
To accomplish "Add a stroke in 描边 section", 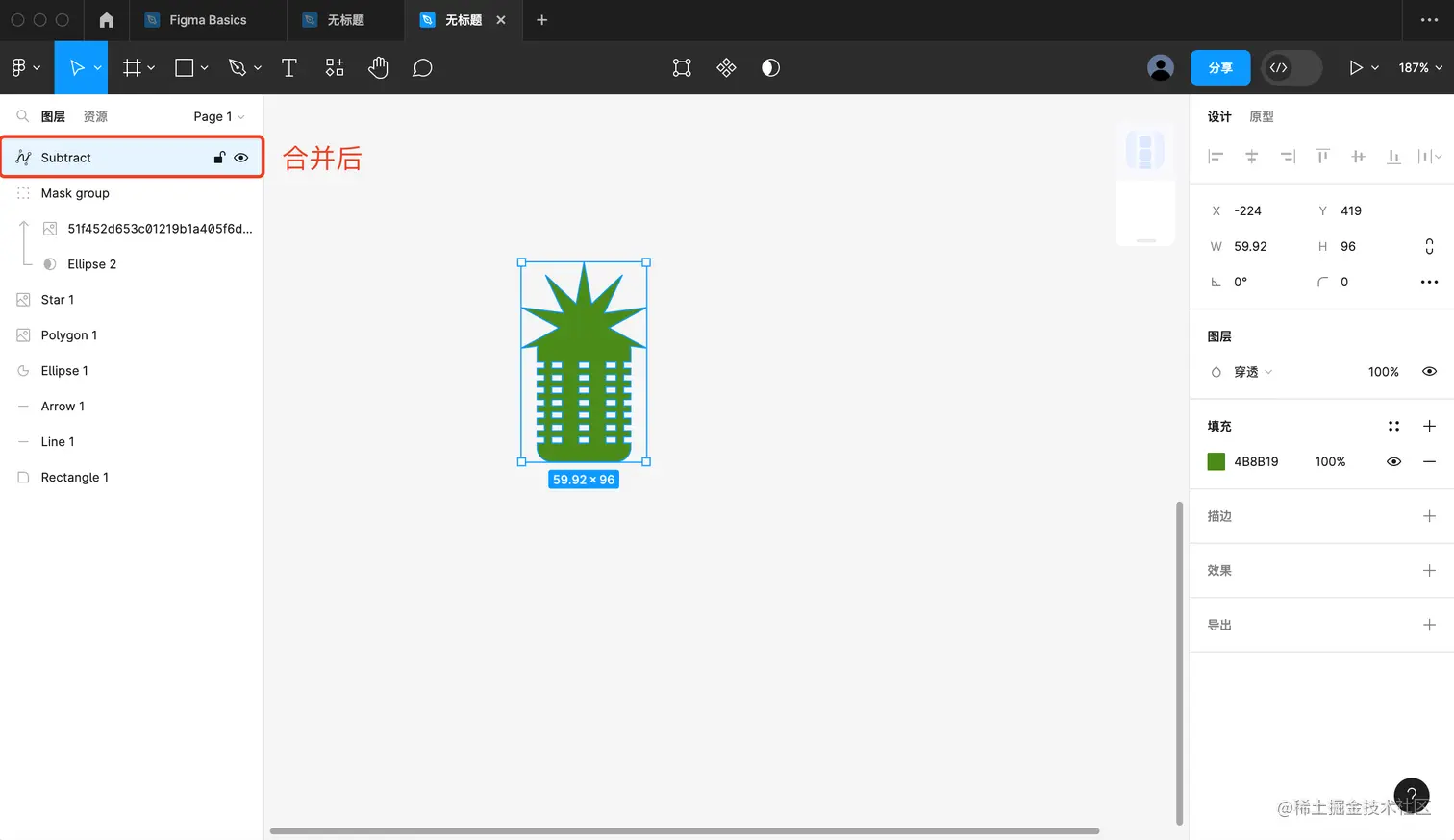I will point(1429,516).
